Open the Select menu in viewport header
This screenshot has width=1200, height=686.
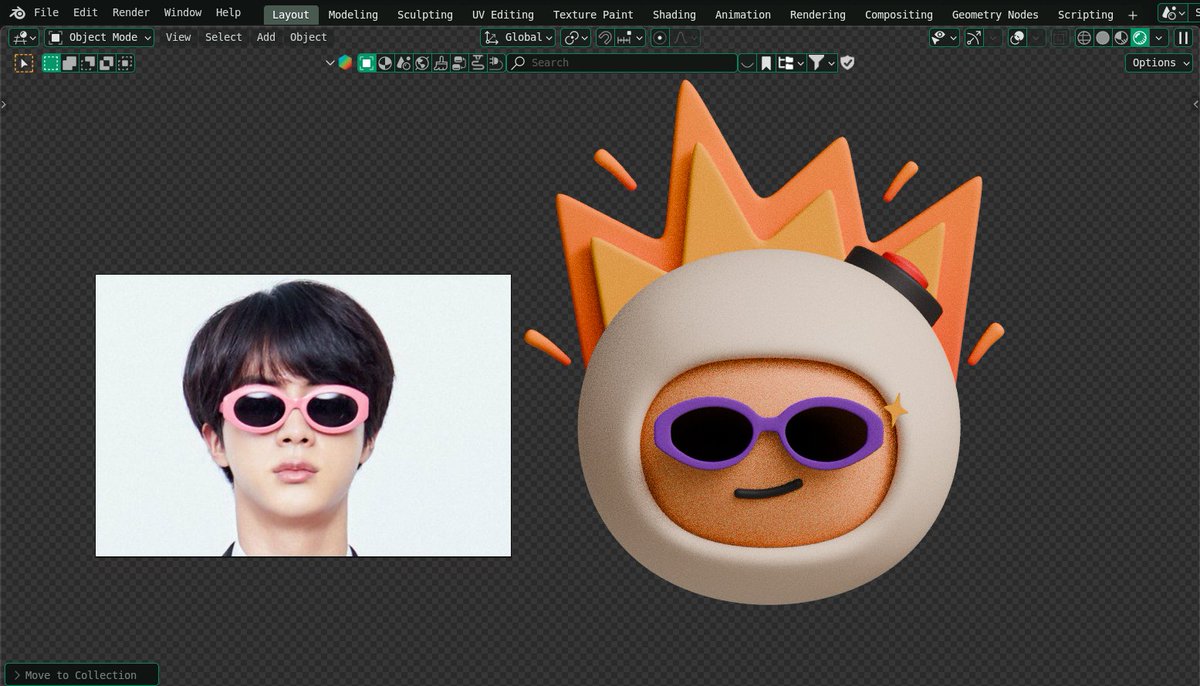(223, 37)
